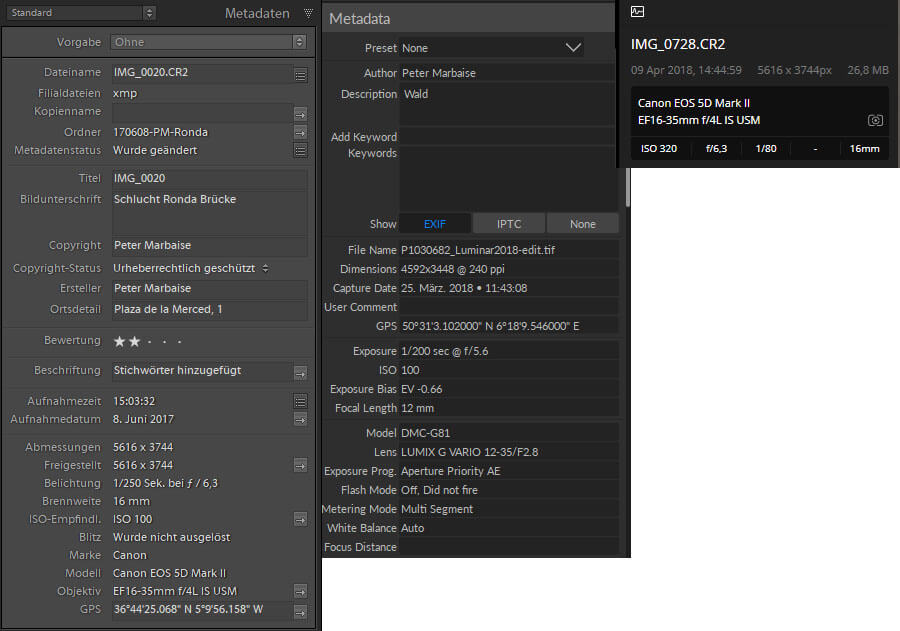Set Bewertung to one star
Viewport: 900px width, 631px height.
[x=119, y=342]
